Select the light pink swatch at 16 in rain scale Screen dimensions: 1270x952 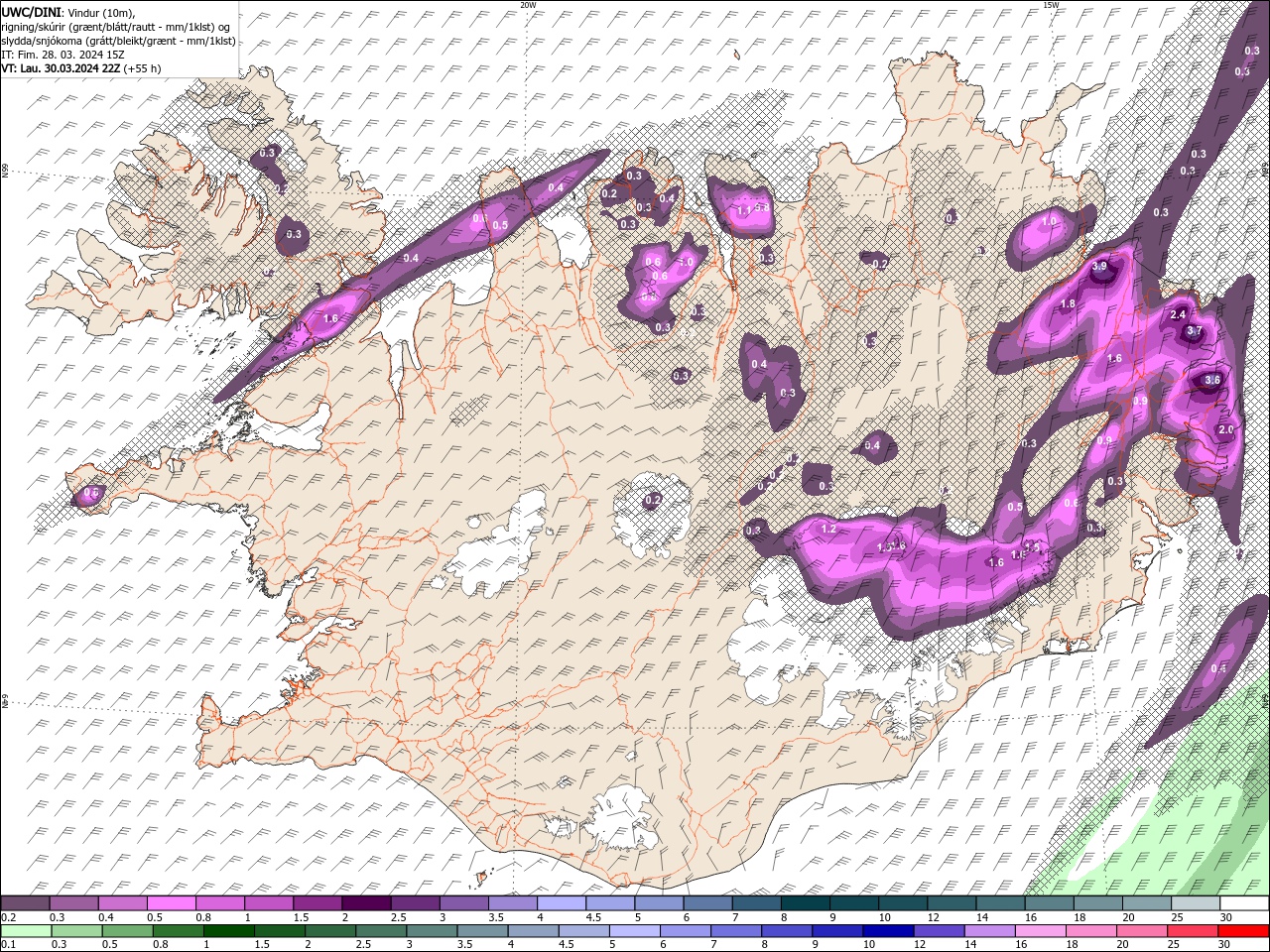1040,931
